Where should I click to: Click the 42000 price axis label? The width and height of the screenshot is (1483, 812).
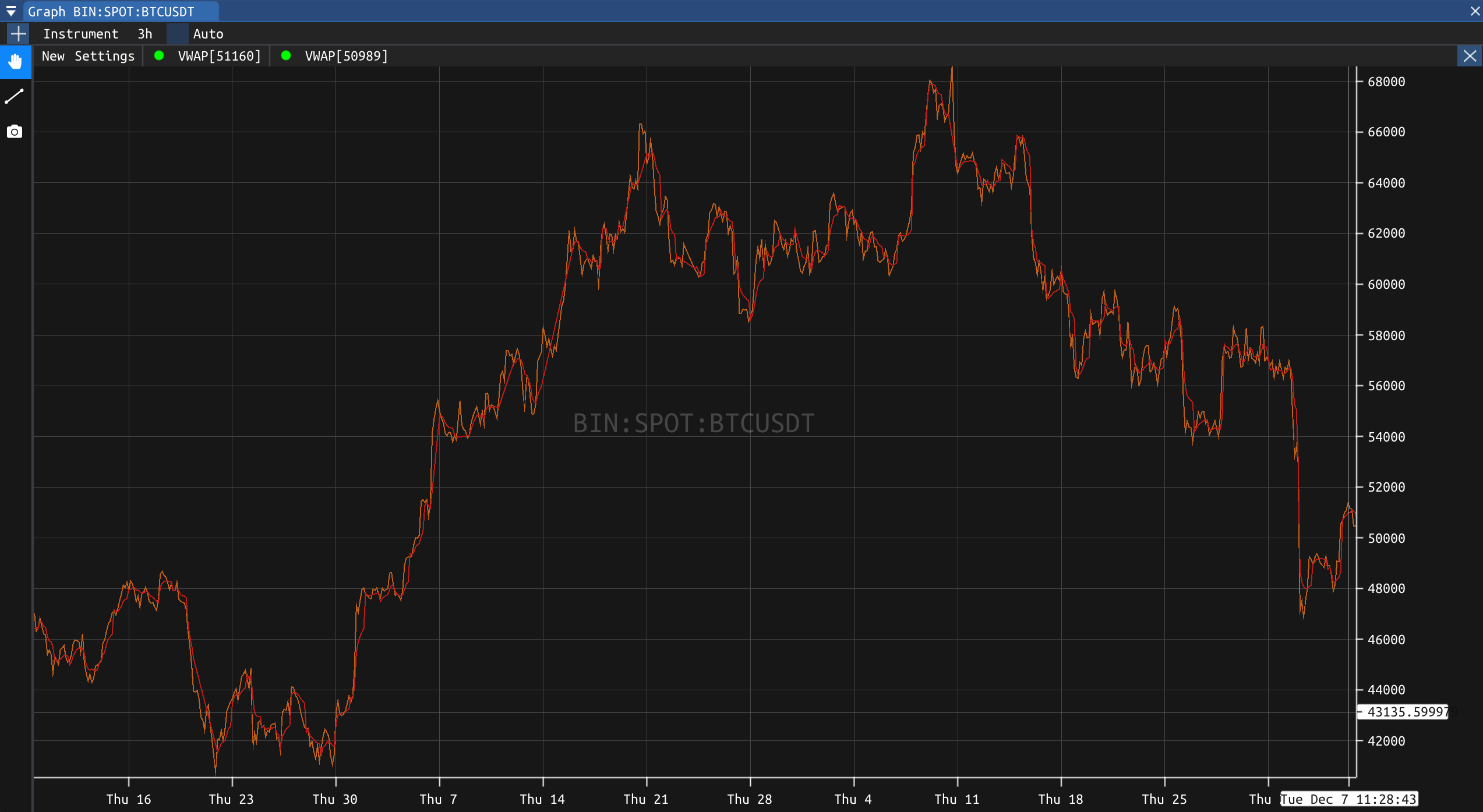[1386, 741]
